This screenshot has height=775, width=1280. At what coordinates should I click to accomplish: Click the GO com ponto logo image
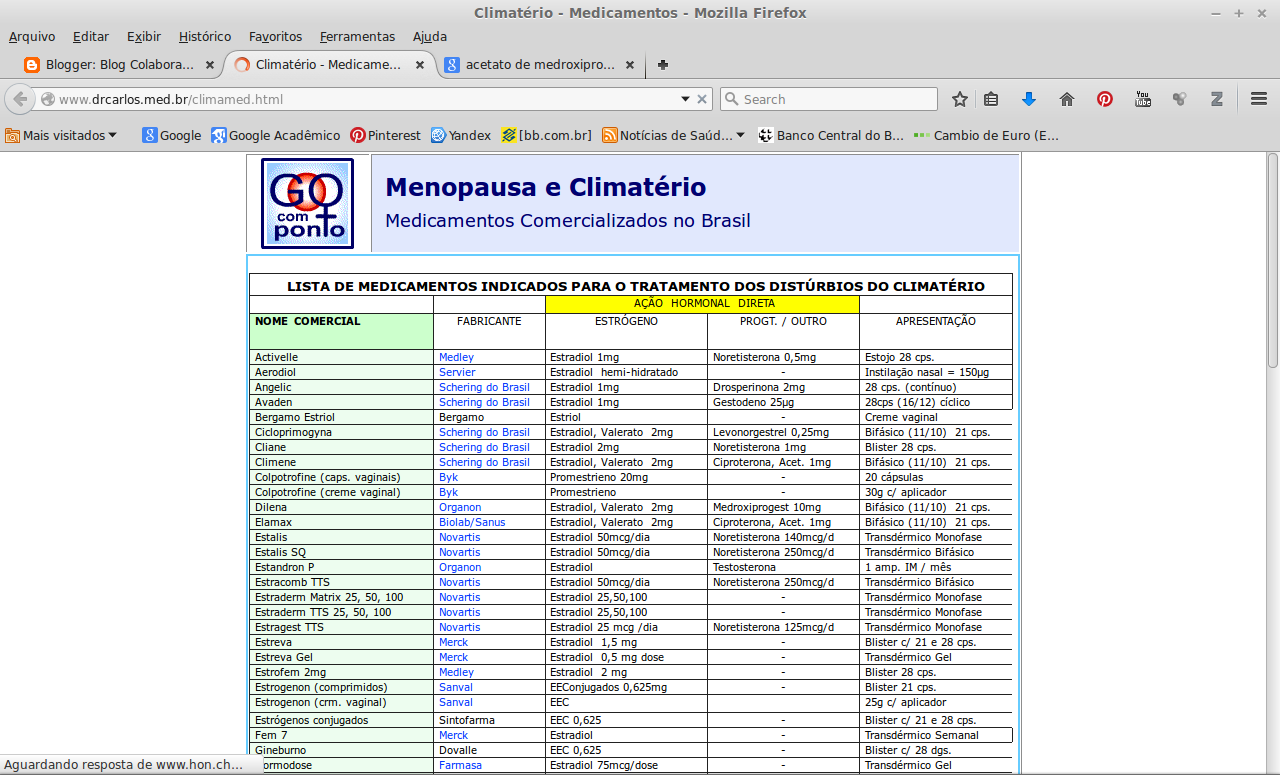tap(307, 203)
